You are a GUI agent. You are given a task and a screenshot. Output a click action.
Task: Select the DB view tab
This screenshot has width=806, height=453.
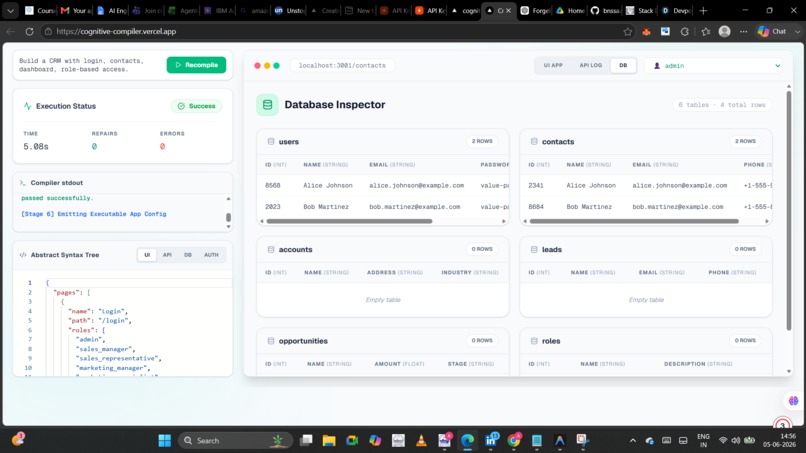pyautogui.click(x=623, y=65)
